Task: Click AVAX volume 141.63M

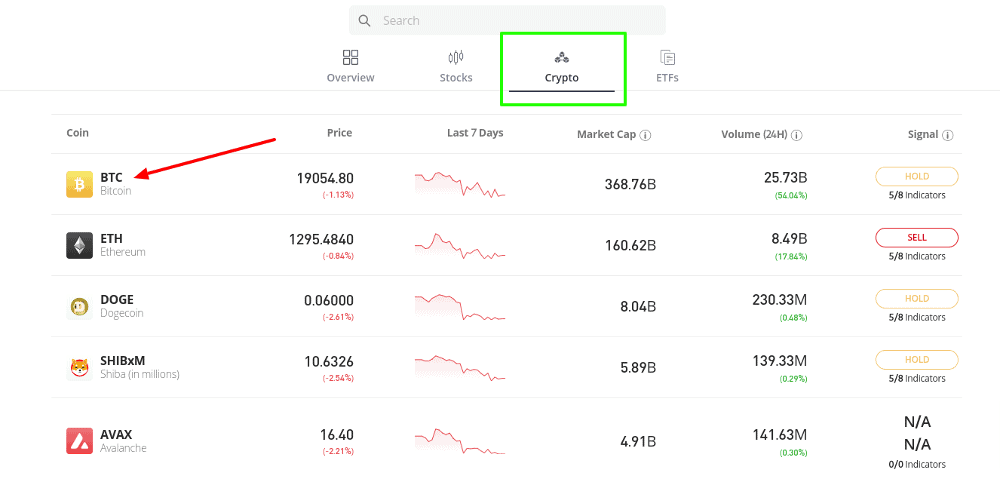Action: pyautogui.click(x=780, y=435)
